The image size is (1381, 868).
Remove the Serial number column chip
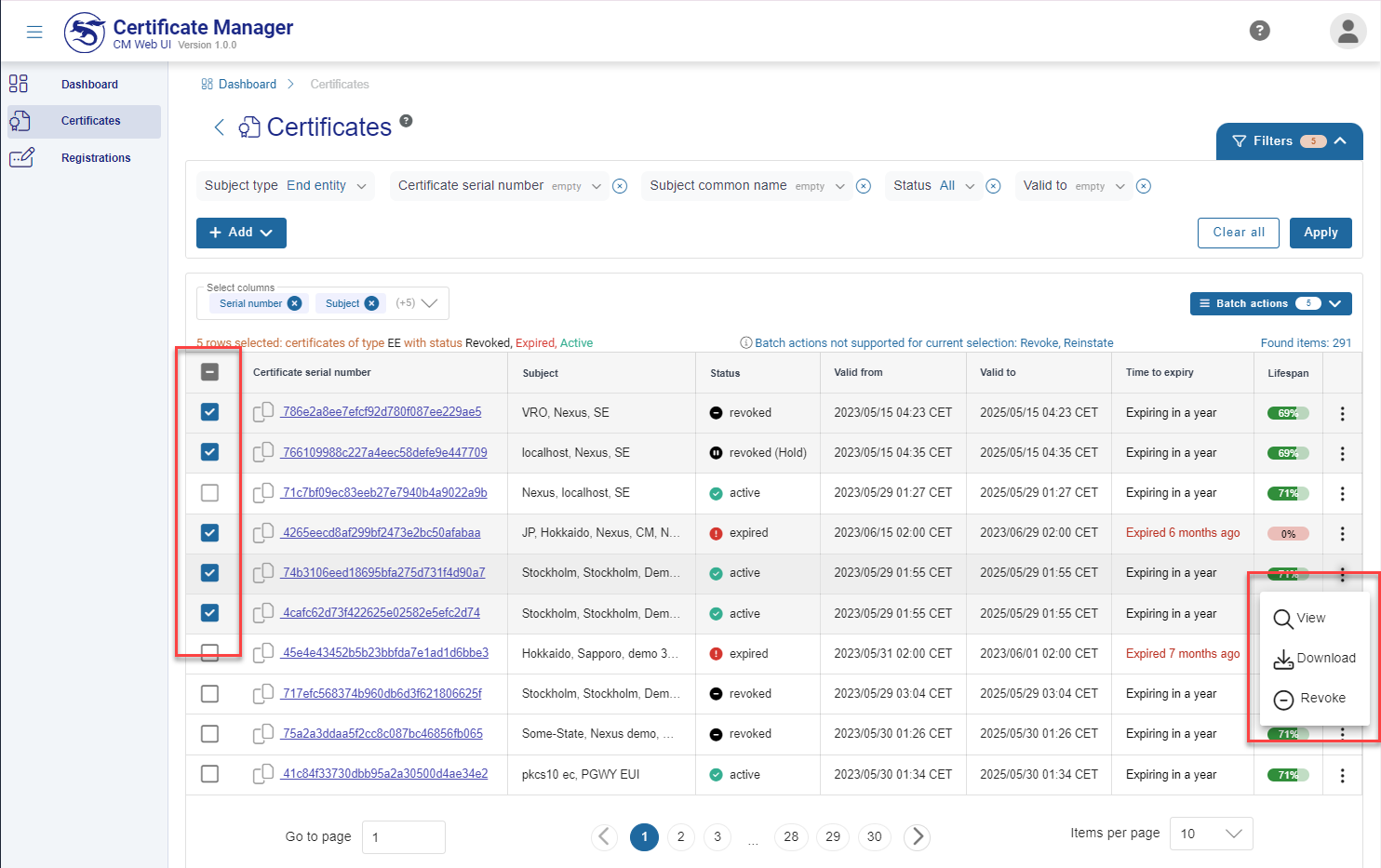point(295,303)
